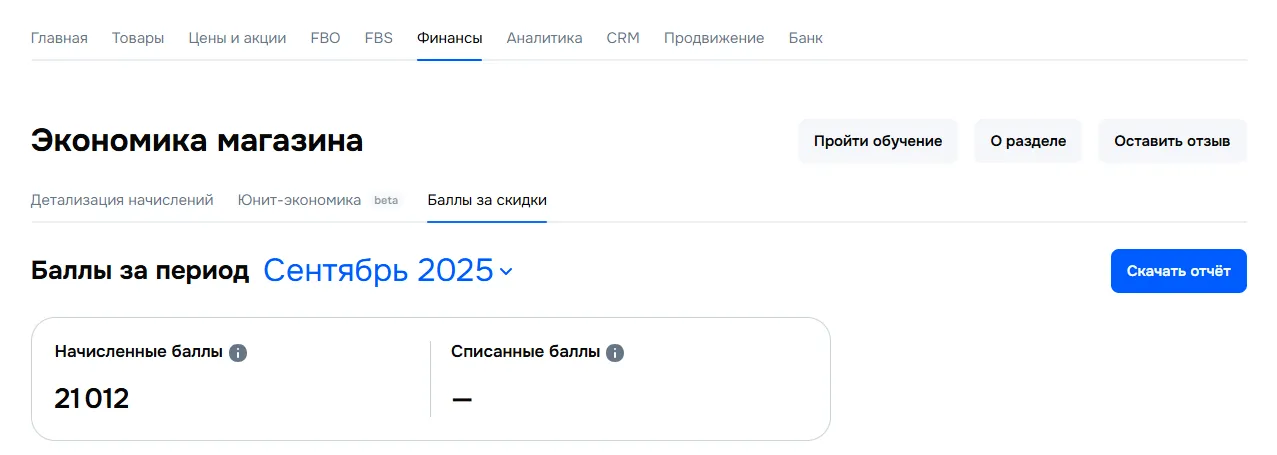1277x455 pixels.
Task: Click the О разделе button
Action: coord(1028,141)
